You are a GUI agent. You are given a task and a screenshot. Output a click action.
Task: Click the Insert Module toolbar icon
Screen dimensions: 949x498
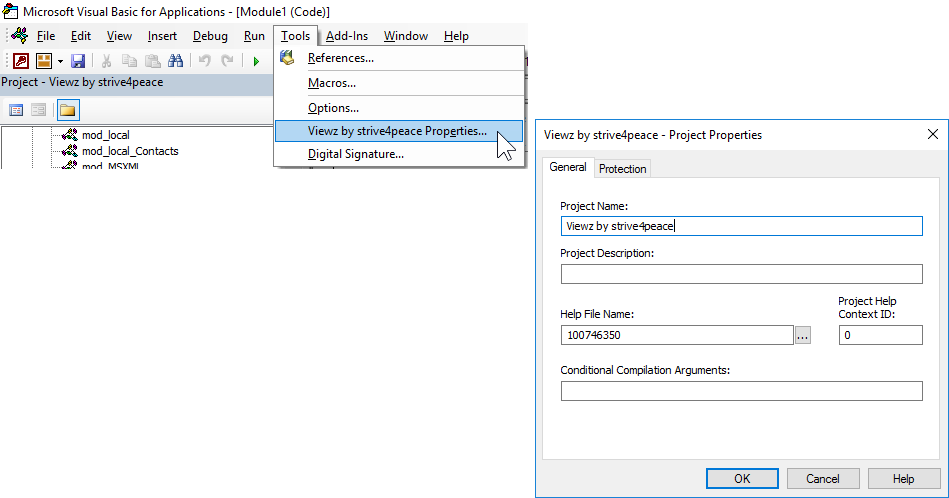(44, 61)
